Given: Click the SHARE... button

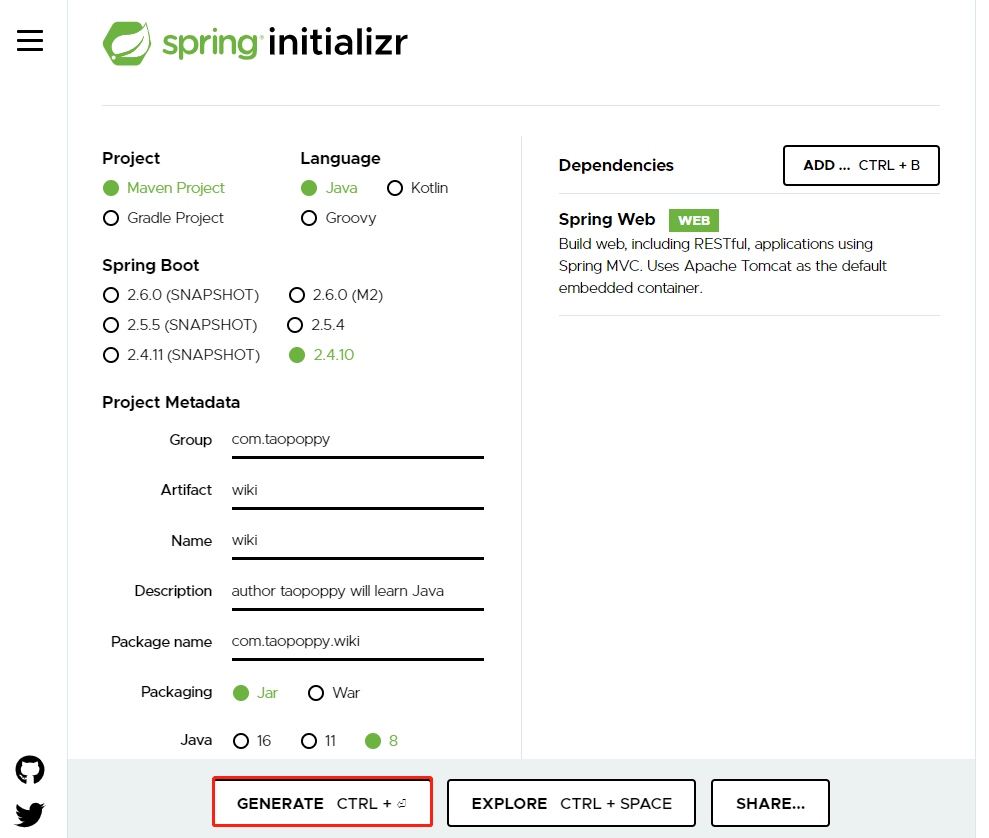Looking at the screenshot, I should coord(770,803).
